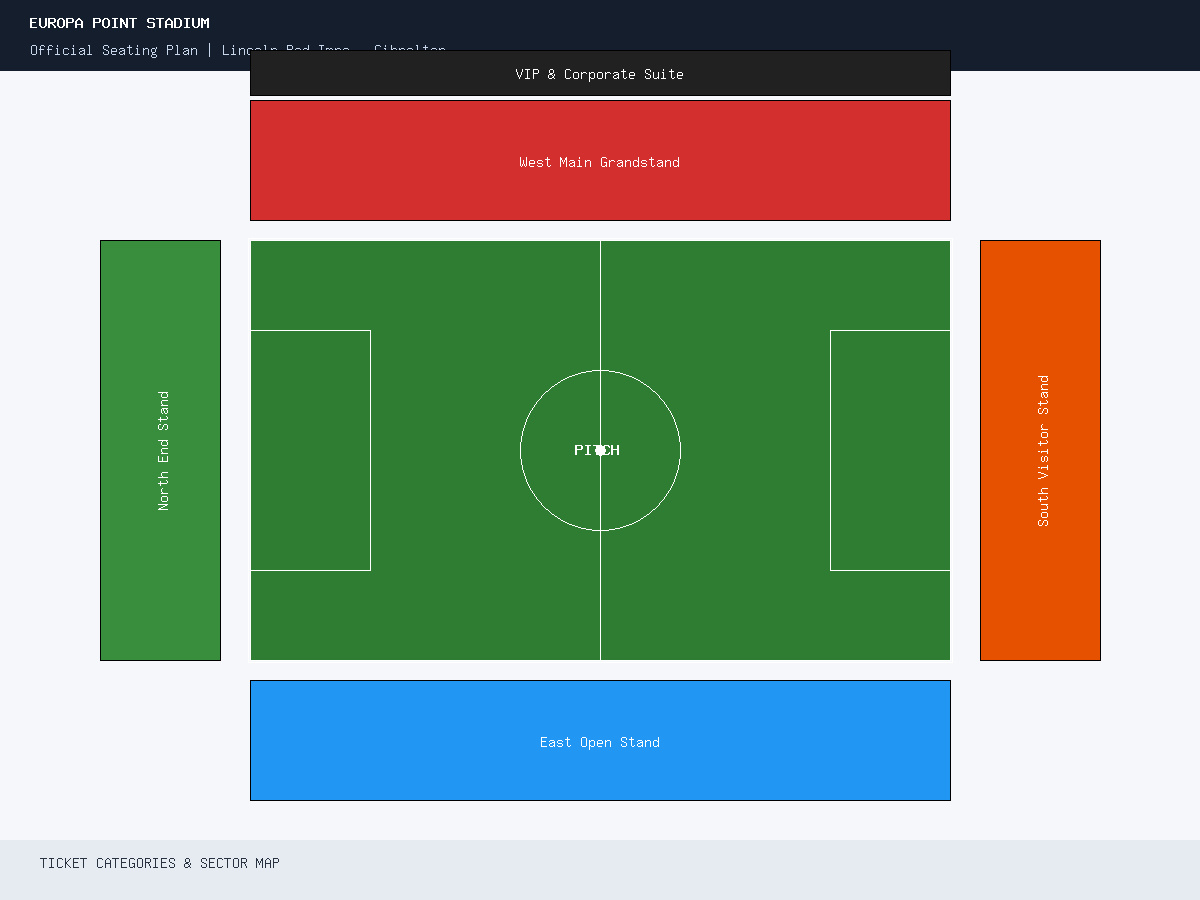
Task: Open Ticket Categories & Sector Map footer
Action: pos(160,863)
